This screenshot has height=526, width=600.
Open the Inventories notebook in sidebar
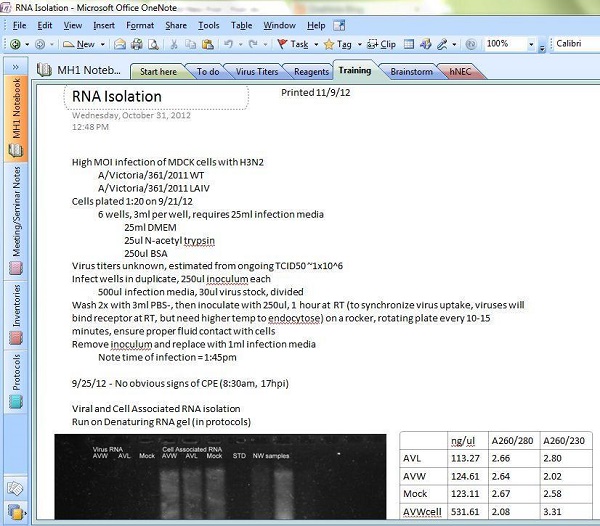pyautogui.click(x=16, y=314)
